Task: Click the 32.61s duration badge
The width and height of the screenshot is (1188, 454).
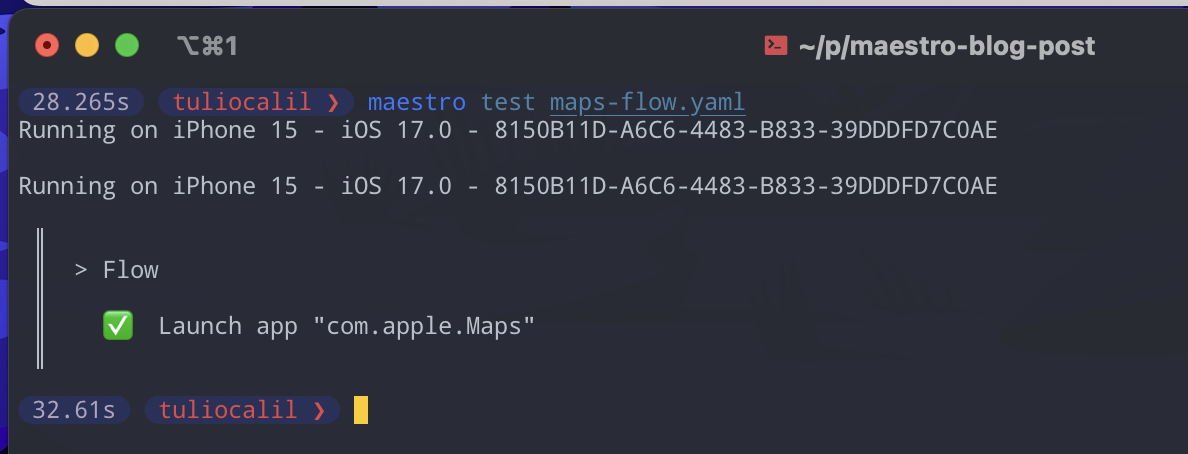Action: (74, 411)
